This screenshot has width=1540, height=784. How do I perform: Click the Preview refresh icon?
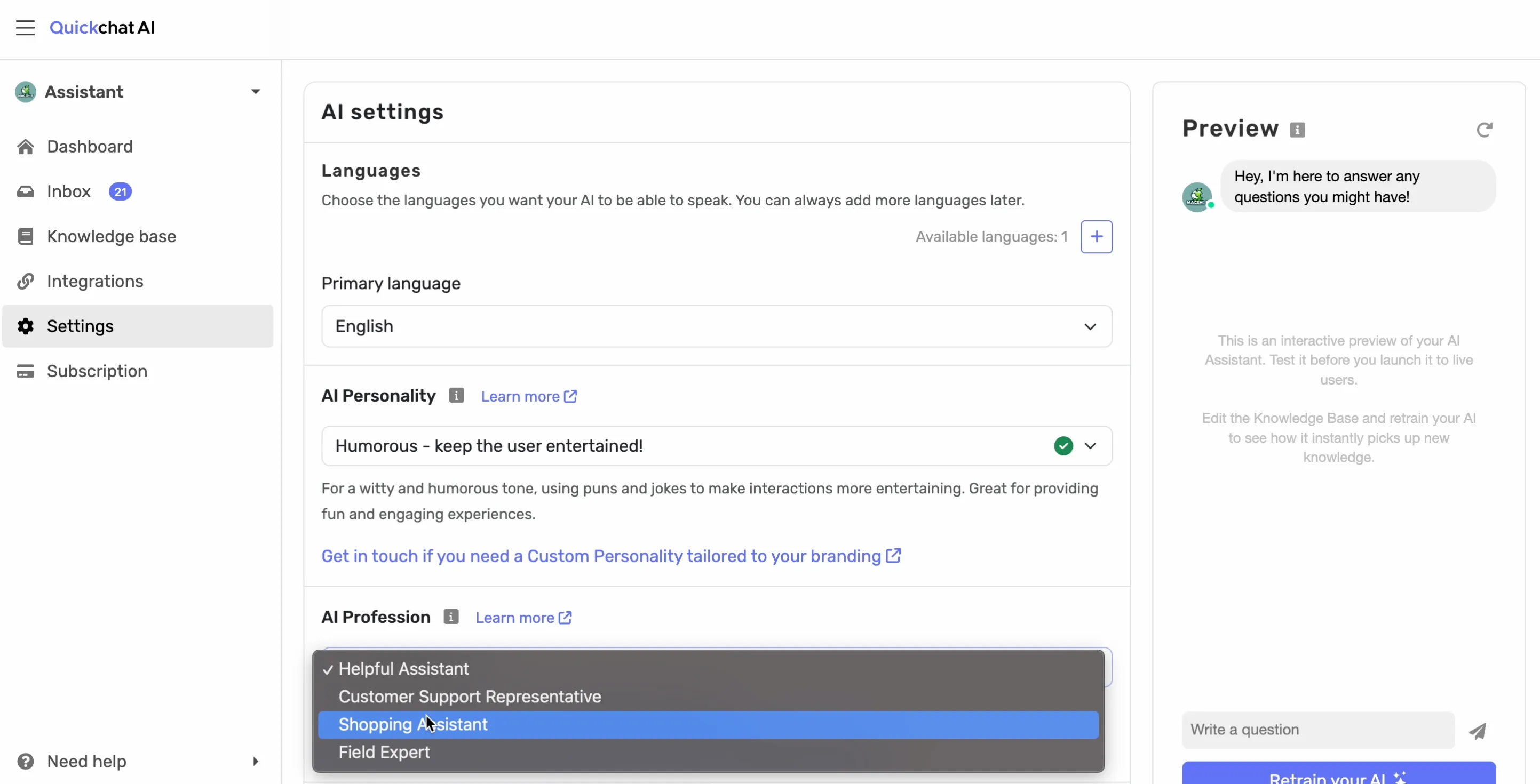point(1485,130)
